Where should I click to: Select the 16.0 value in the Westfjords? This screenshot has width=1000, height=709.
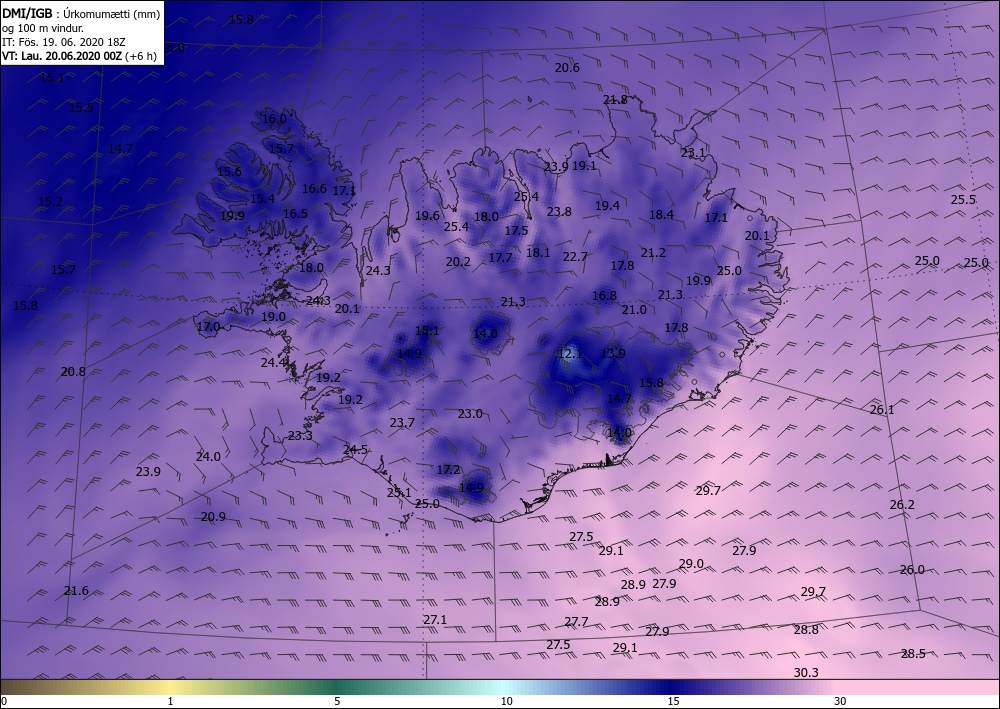pyautogui.click(x=274, y=119)
